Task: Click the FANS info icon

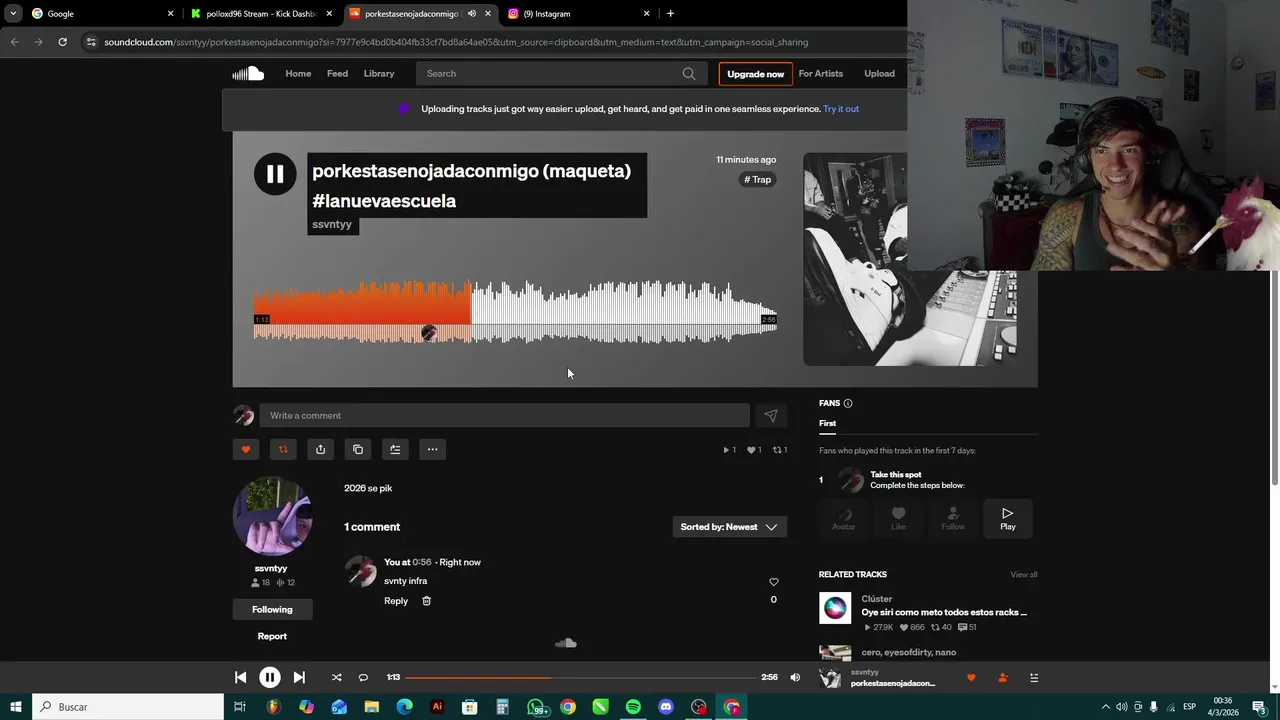Action: point(848,403)
